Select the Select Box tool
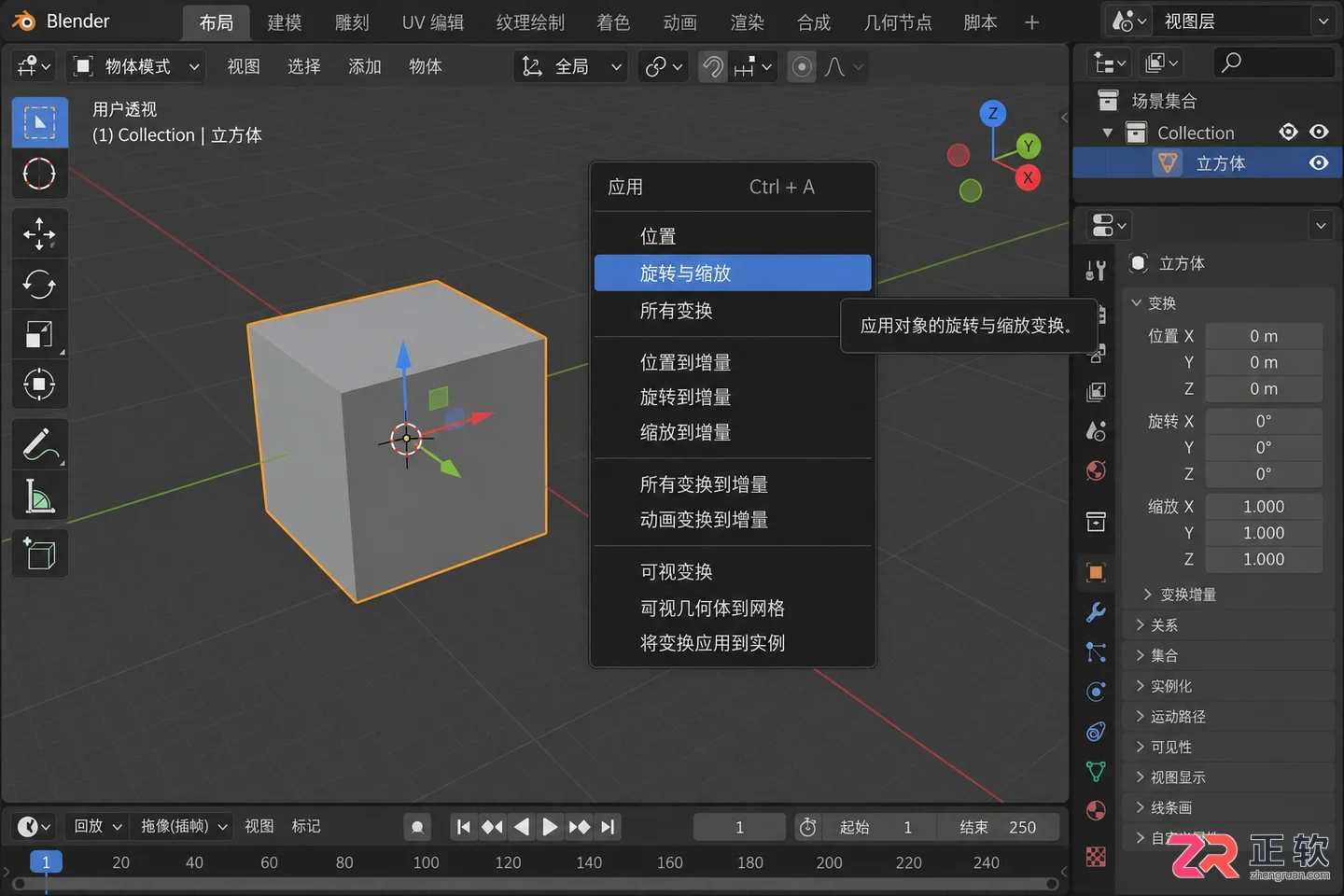Image resolution: width=1344 pixels, height=896 pixels. click(39, 122)
